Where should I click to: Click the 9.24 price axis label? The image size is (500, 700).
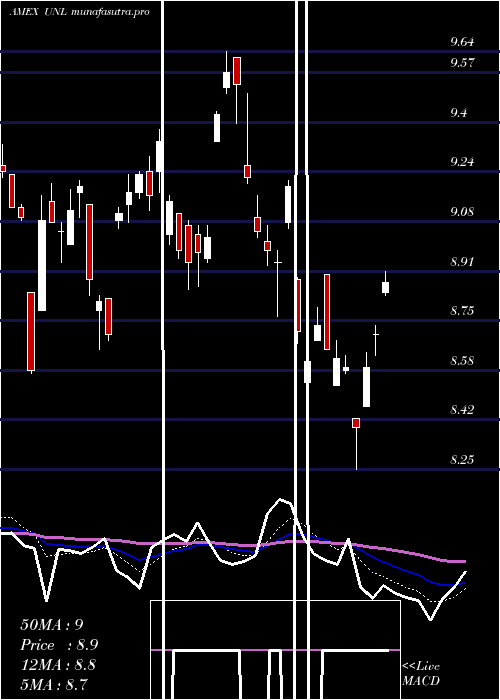coord(462,162)
